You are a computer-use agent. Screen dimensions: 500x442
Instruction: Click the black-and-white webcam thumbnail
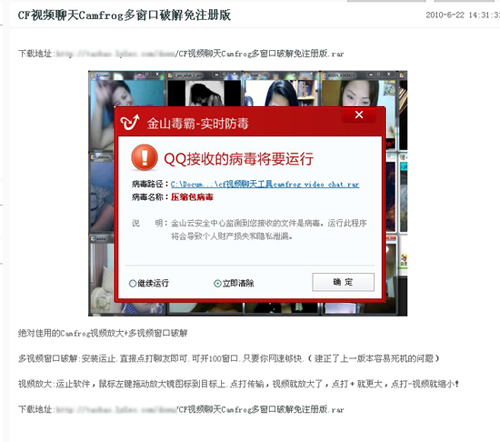204,93
